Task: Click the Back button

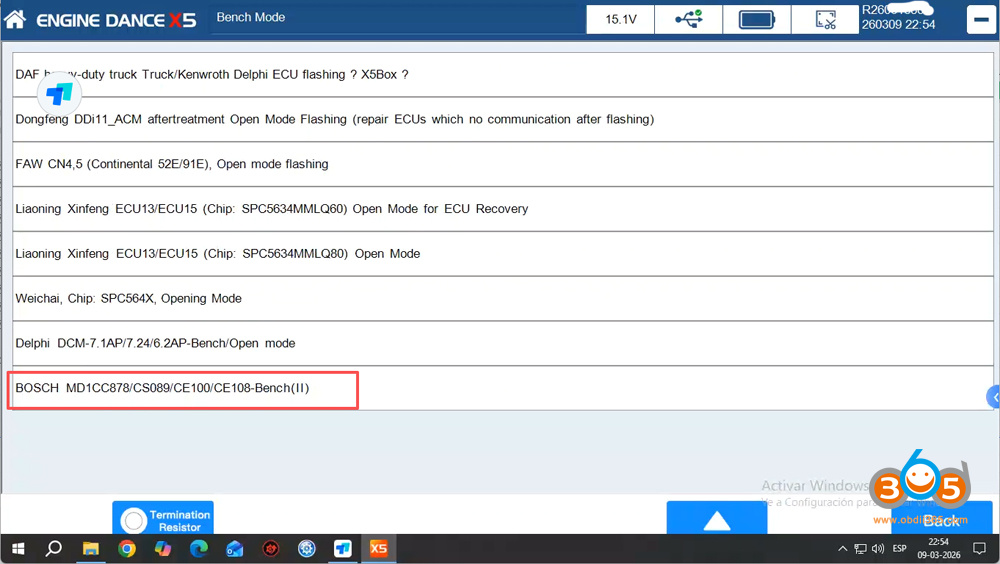Action: [940, 520]
